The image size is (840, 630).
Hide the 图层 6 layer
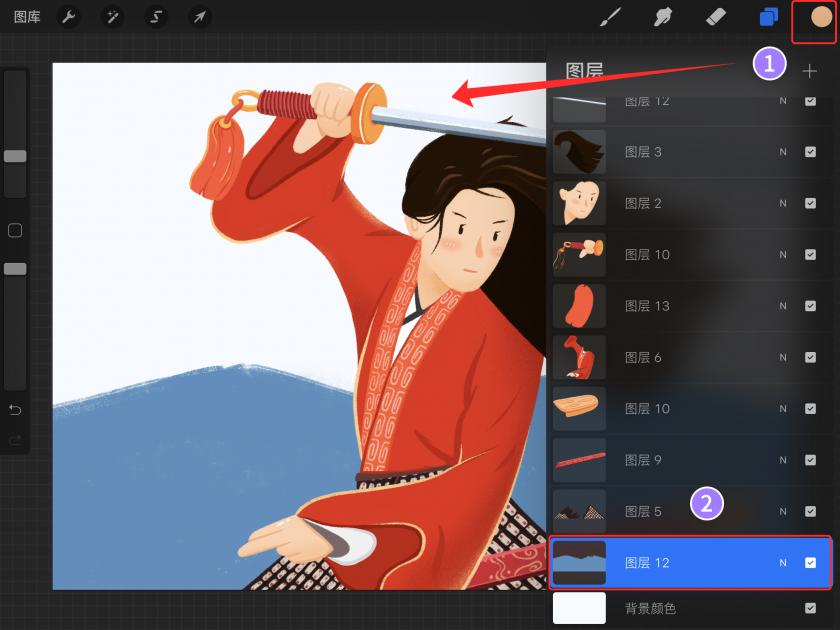click(810, 357)
